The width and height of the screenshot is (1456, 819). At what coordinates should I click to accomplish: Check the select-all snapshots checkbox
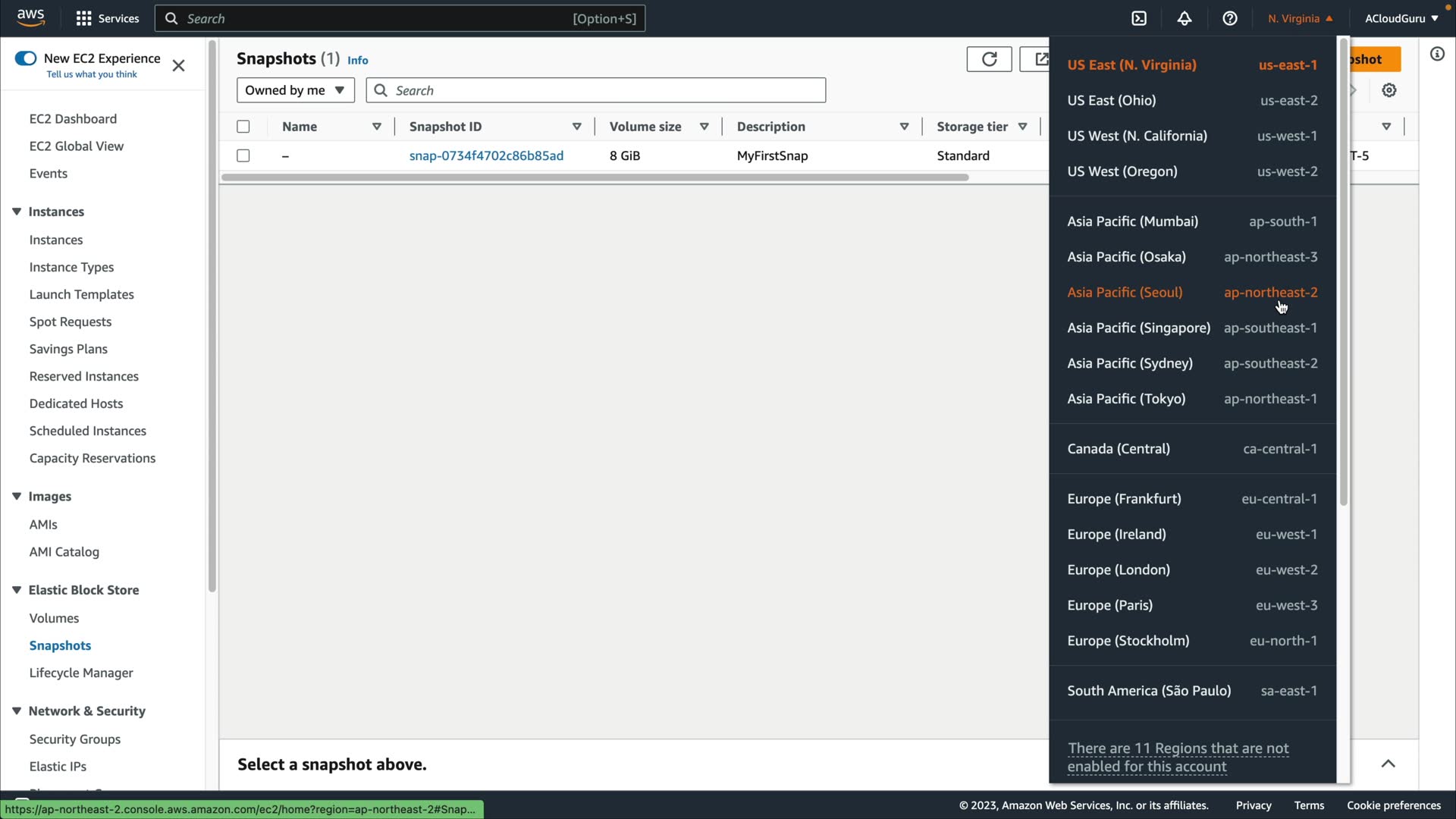pyautogui.click(x=243, y=127)
